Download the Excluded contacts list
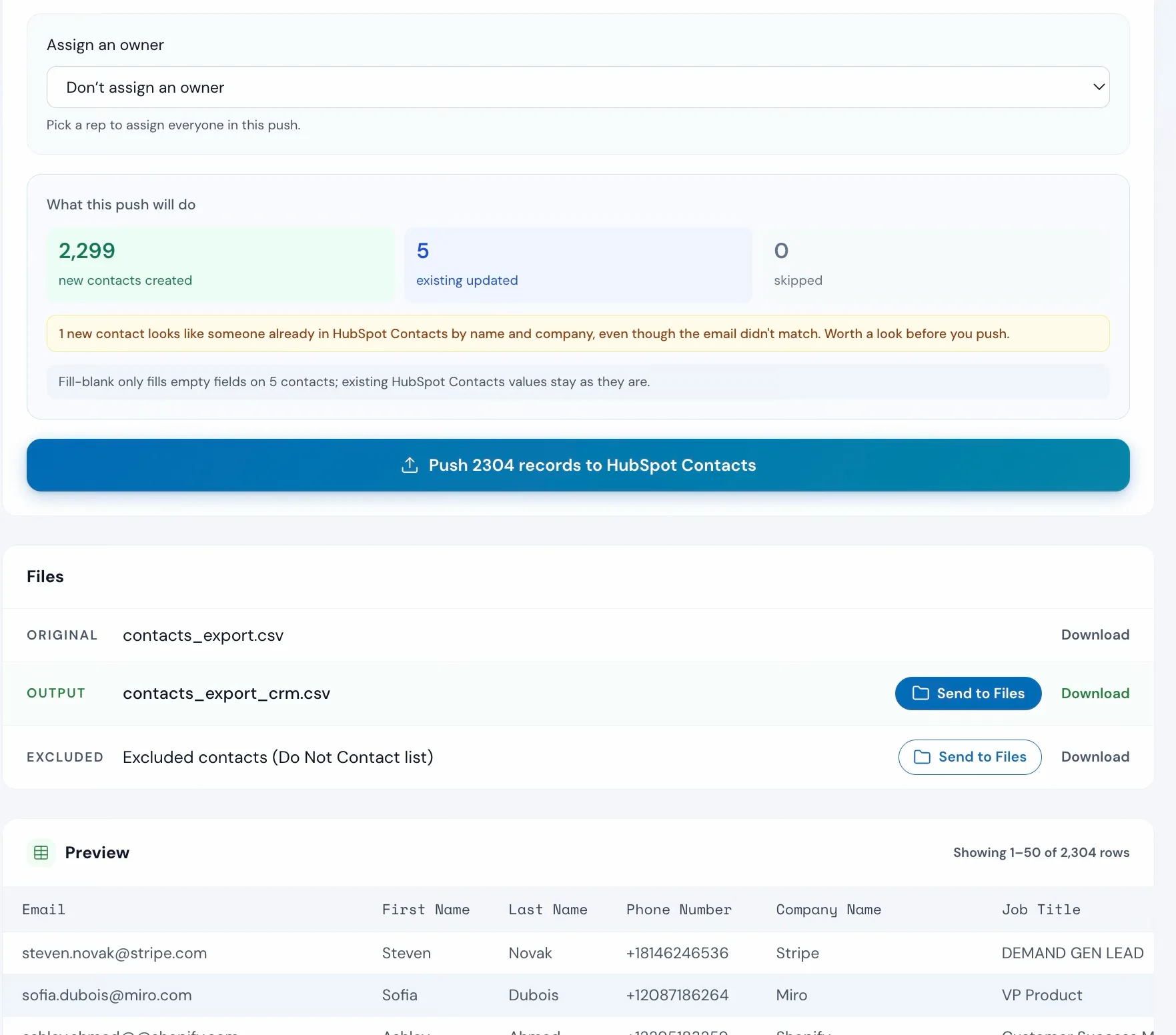This screenshot has width=1176, height=1035. coord(1095,757)
